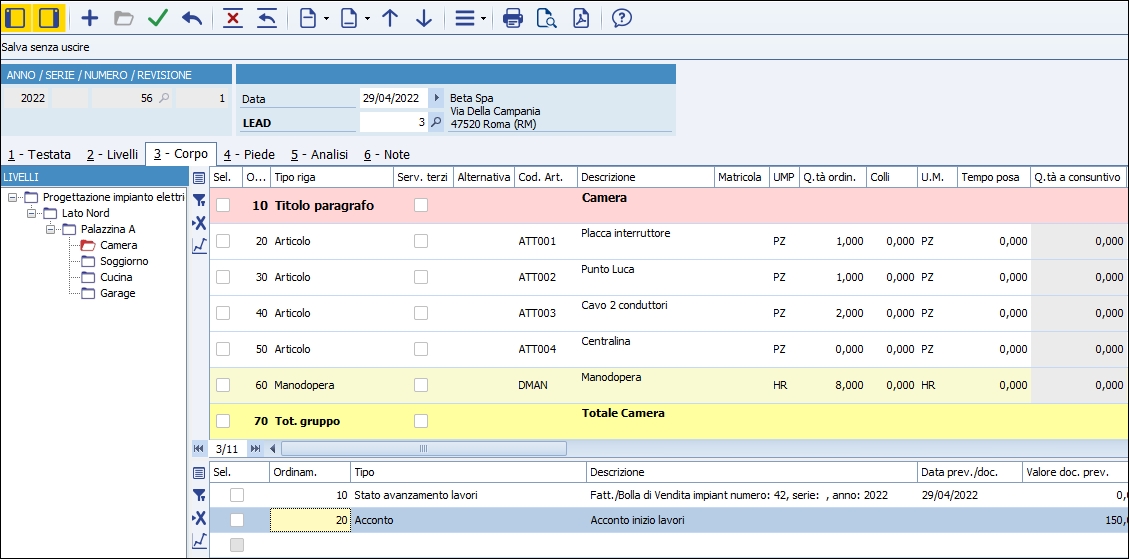Screen dimensions: 1129x559
Task: Click the red X delete row icon
Action: pos(233,18)
